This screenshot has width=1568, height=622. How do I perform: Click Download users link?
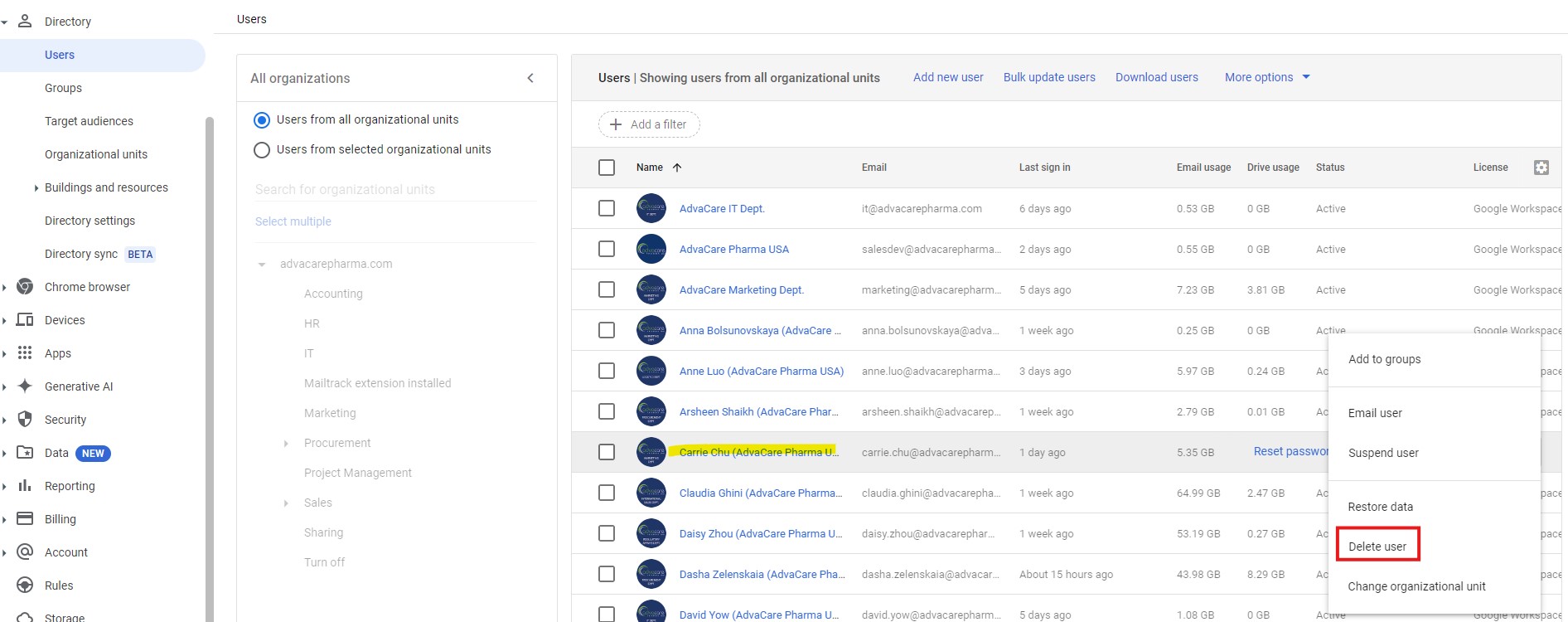[x=1157, y=77]
